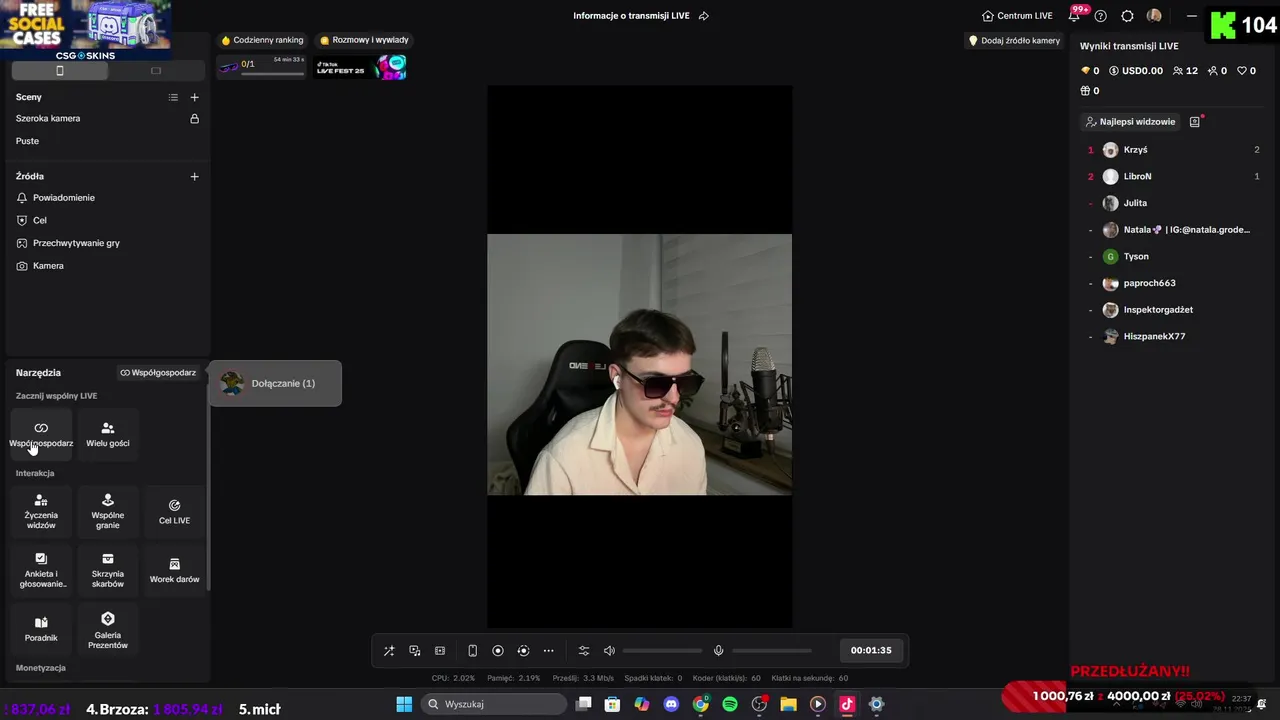The height and width of the screenshot is (720, 1280).
Task: Open Codzienny ranking chip
Action: tap(262, 40)
